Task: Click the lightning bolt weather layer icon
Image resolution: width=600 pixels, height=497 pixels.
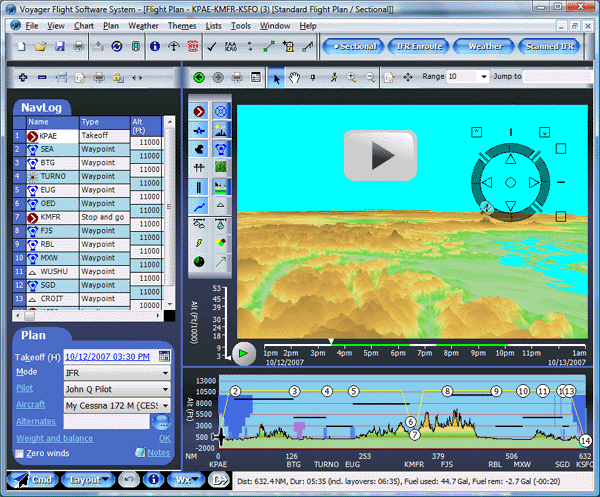Action: pos(199,243)
